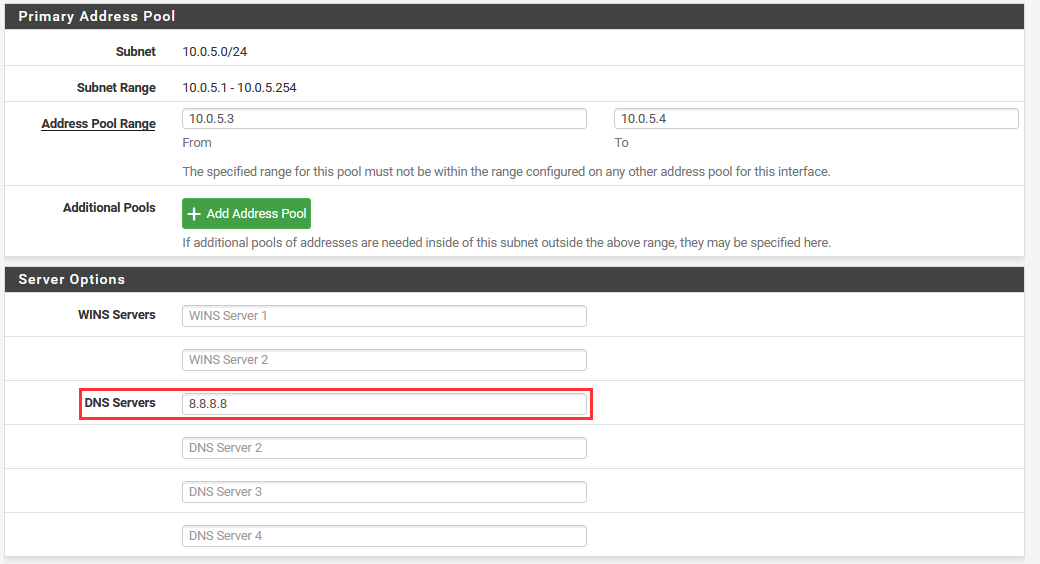Focus the WINS Server 2 field
This screenshot has width=1040, height=564.
pyautogui.click(x=384, y=360)
